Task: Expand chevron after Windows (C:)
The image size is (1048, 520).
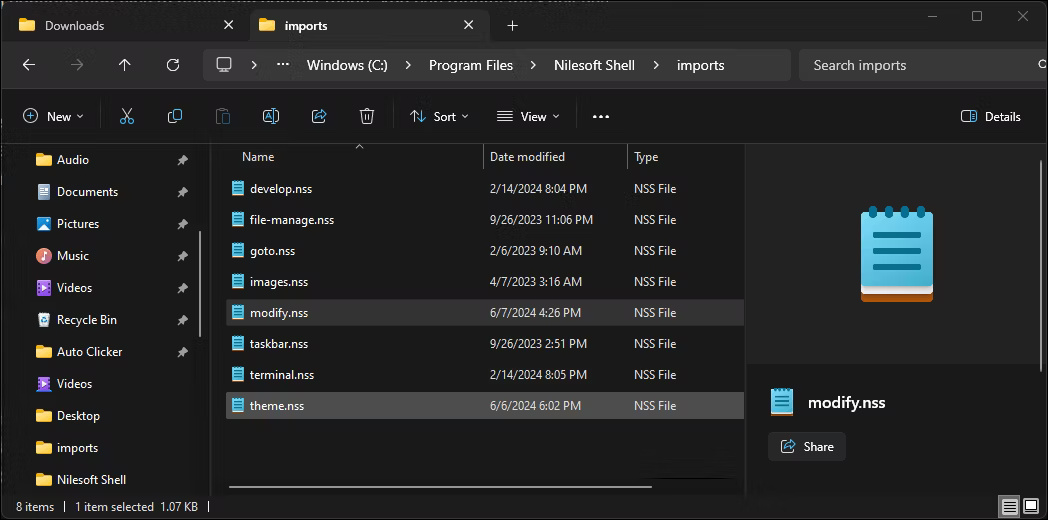Action: coord(408,65)
